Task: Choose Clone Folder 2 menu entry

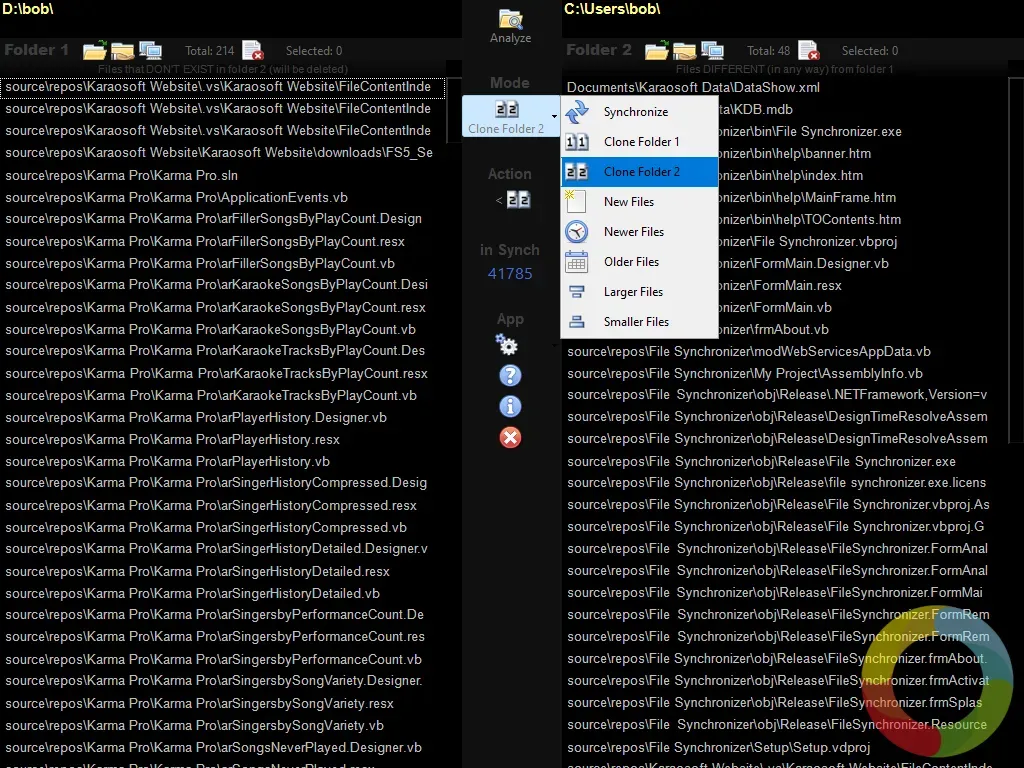Action: pyautogui.click(x=639, y=172)
